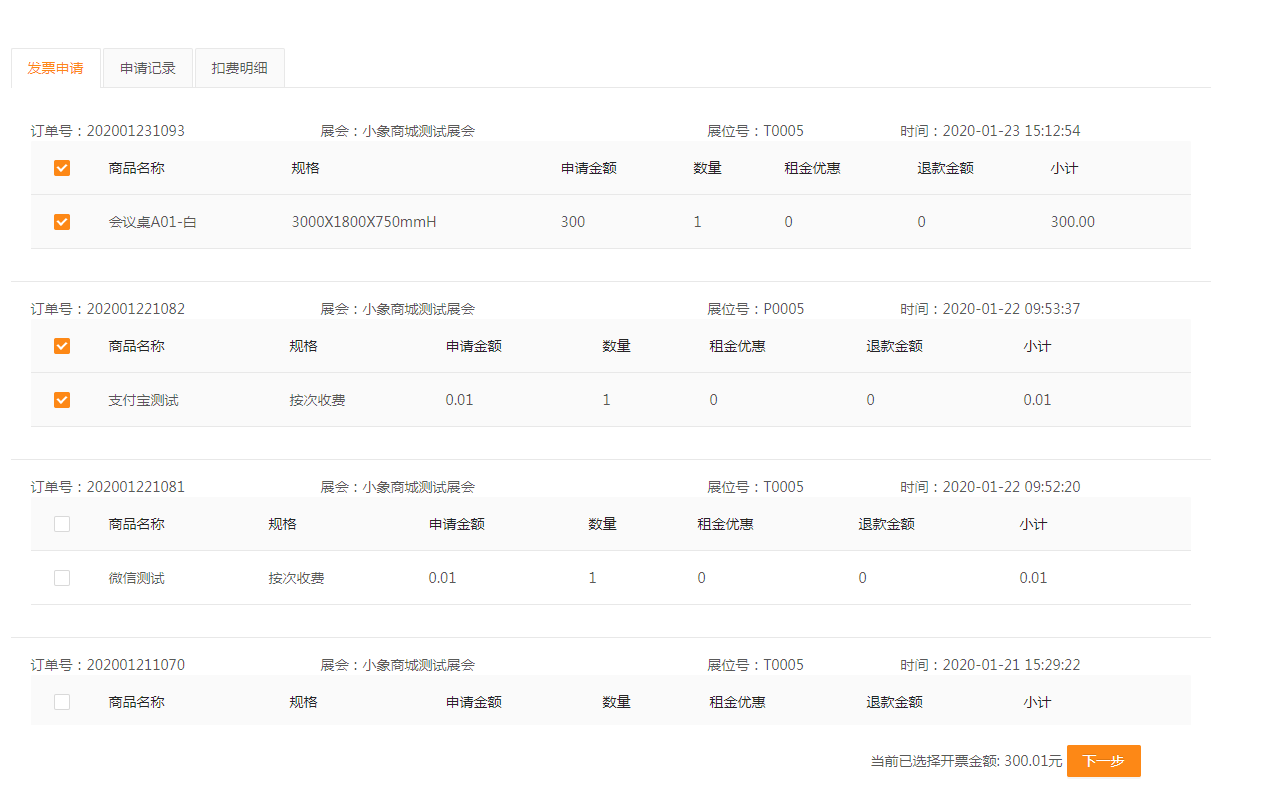Click order number 202001221082
1269x785 pixels.
click(x=136, y=309)
